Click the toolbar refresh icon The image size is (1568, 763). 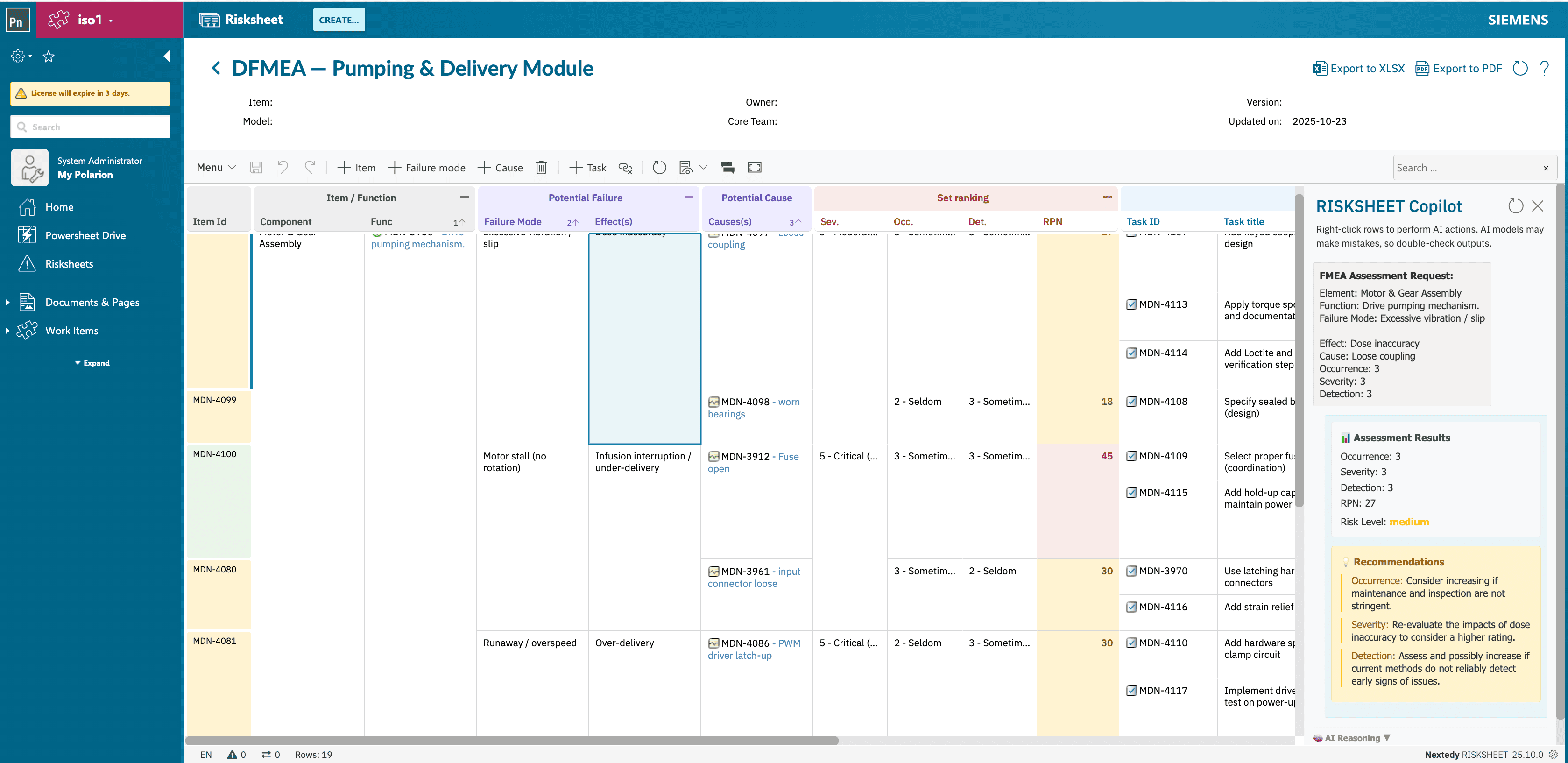[x=659, y=168]
